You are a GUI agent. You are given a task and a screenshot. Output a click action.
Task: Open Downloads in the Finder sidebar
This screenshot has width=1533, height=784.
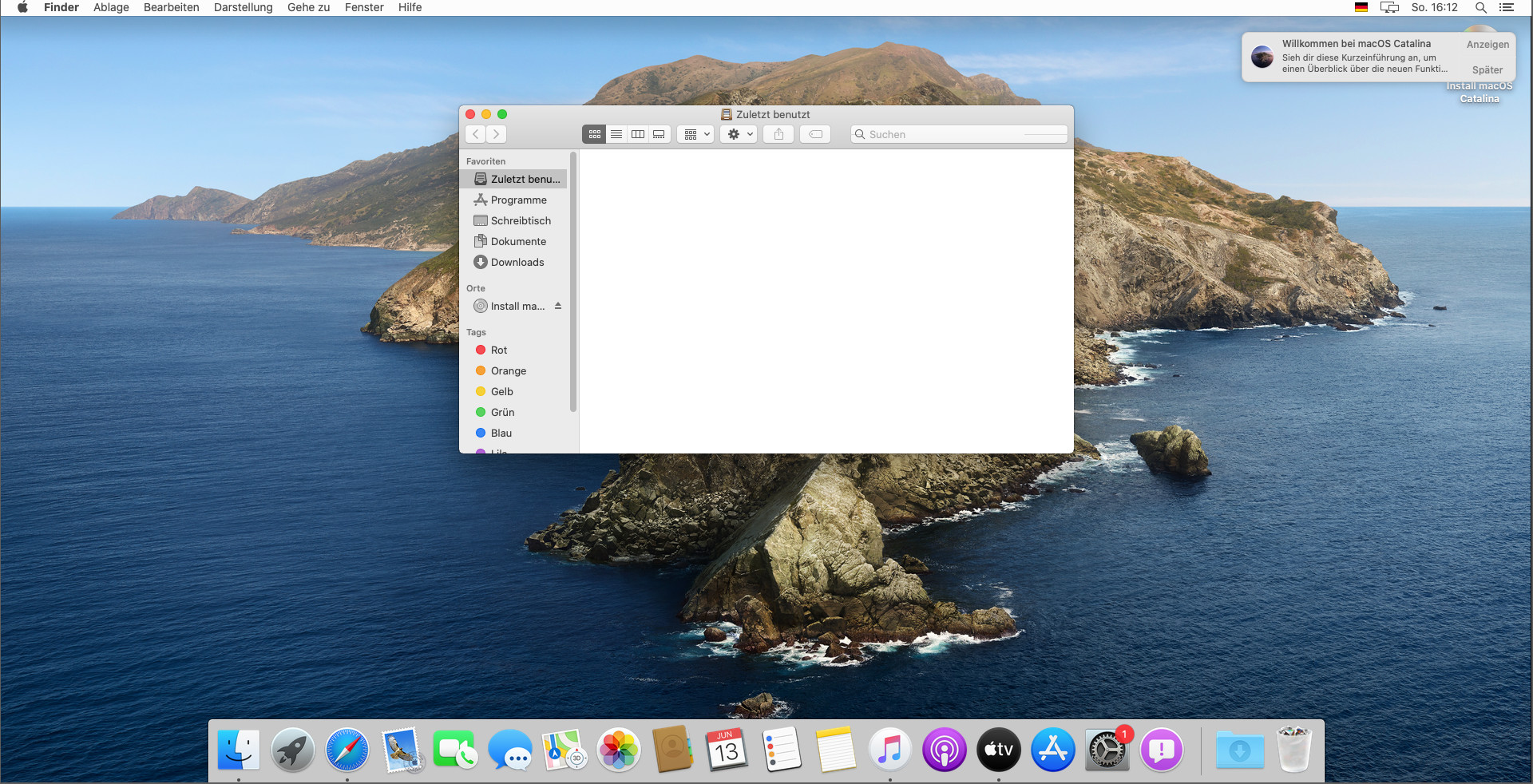point(517,262)
